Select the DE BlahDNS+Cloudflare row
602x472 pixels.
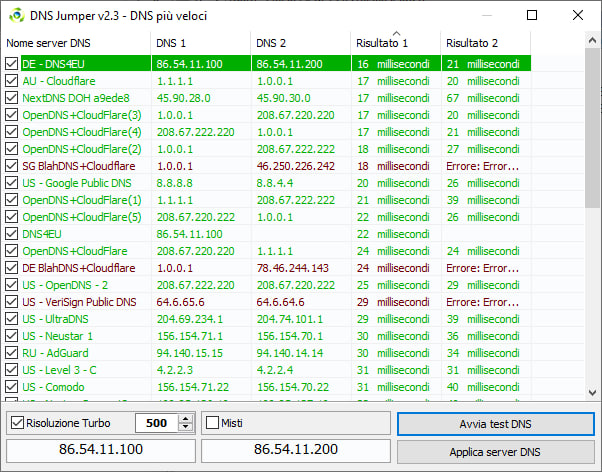(x=268, y=268)
